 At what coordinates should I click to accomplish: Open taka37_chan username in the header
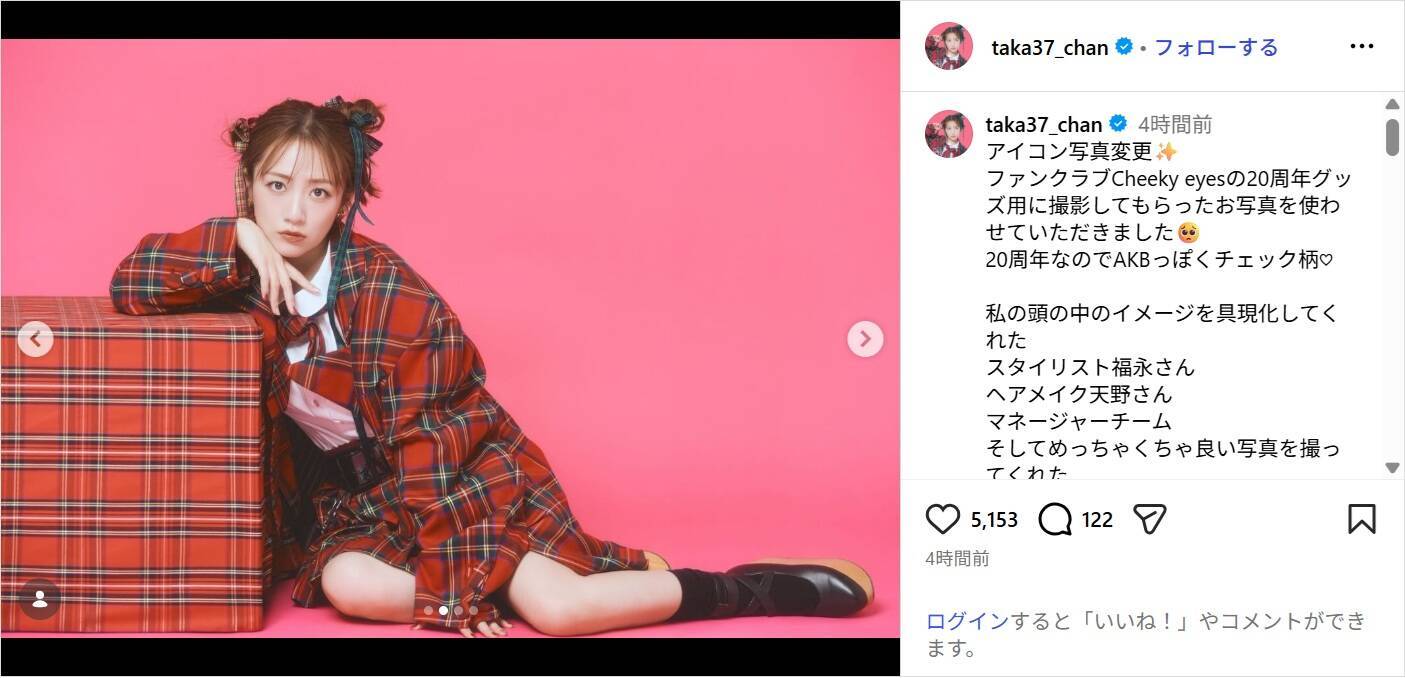pos(1049,47)
